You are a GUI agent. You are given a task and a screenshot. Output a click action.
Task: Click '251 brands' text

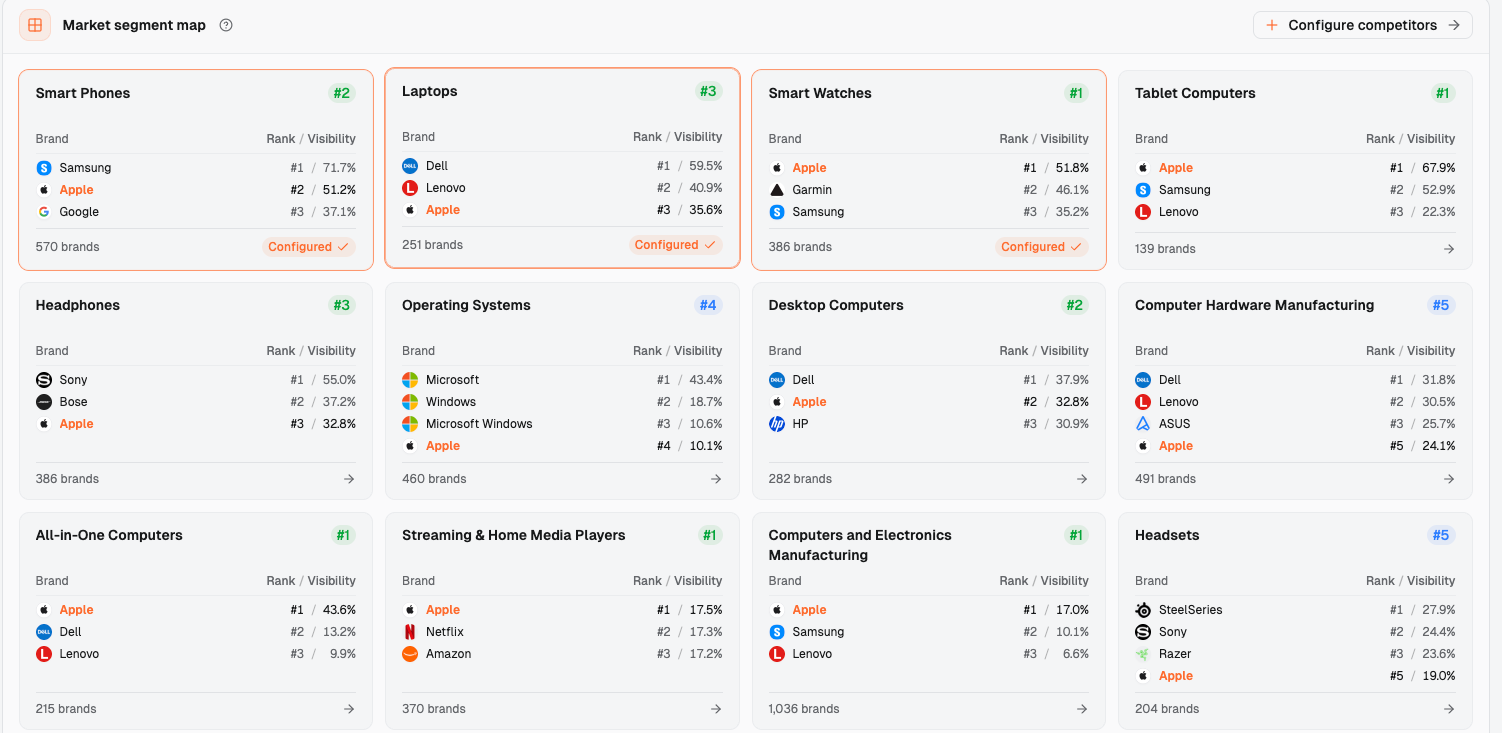tap(433, 245)
